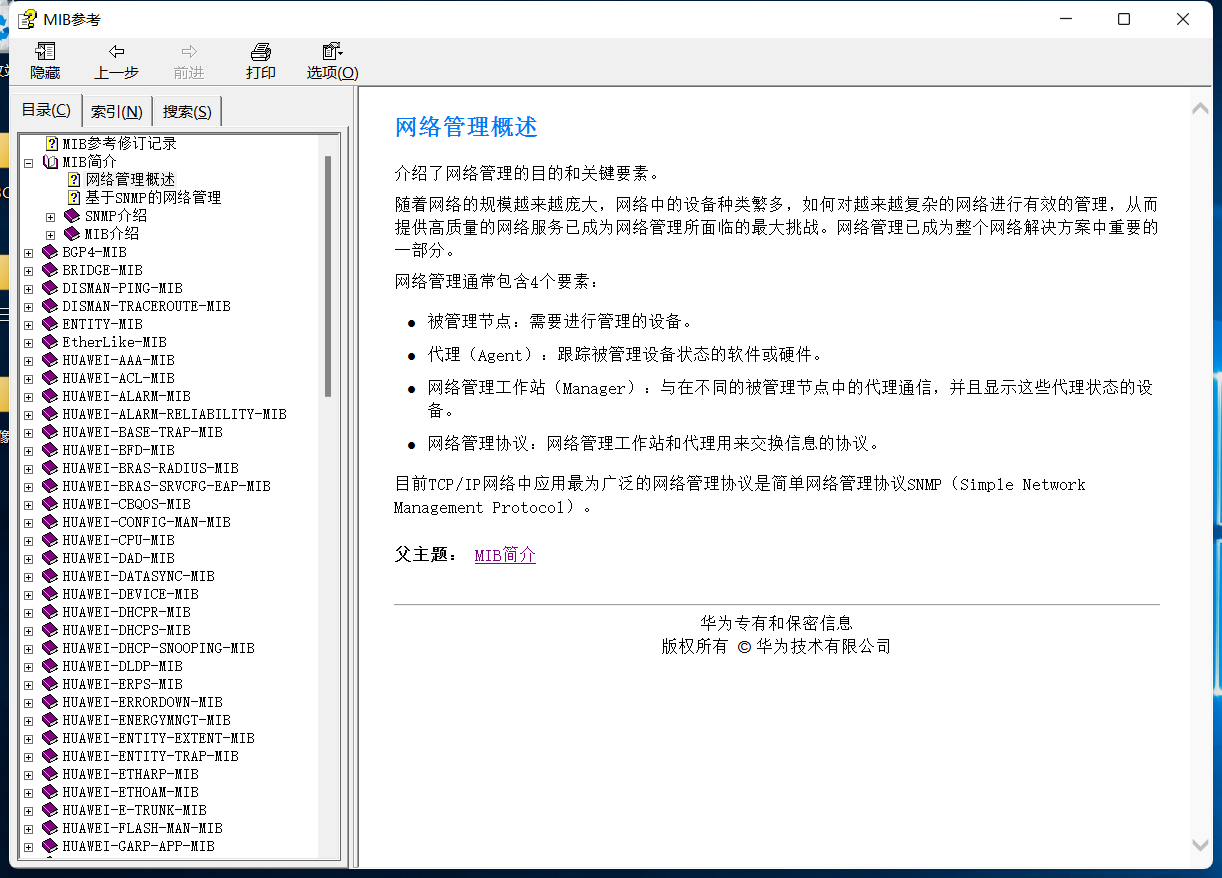Viewport: 1222px width, 878px height.
Task: Click the BRIDGE-MIB book icon
Action: tap(50, 270)
